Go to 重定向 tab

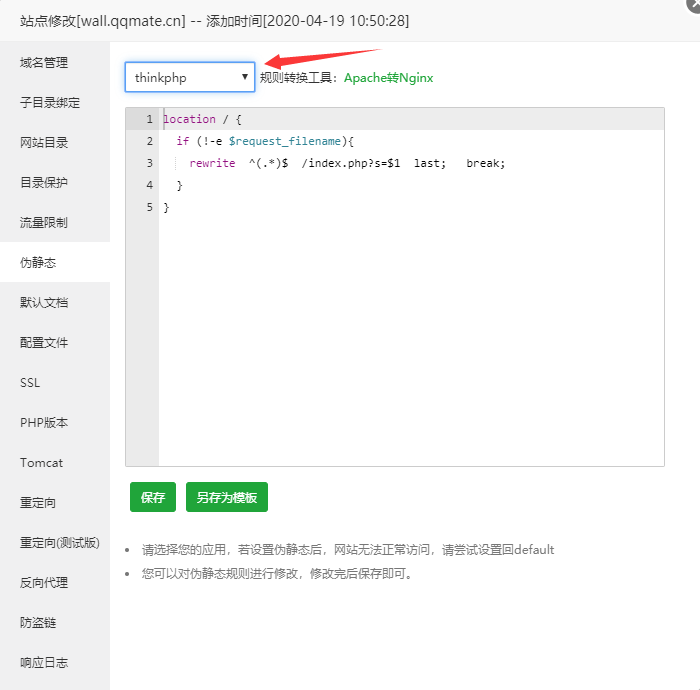[39, 502]
